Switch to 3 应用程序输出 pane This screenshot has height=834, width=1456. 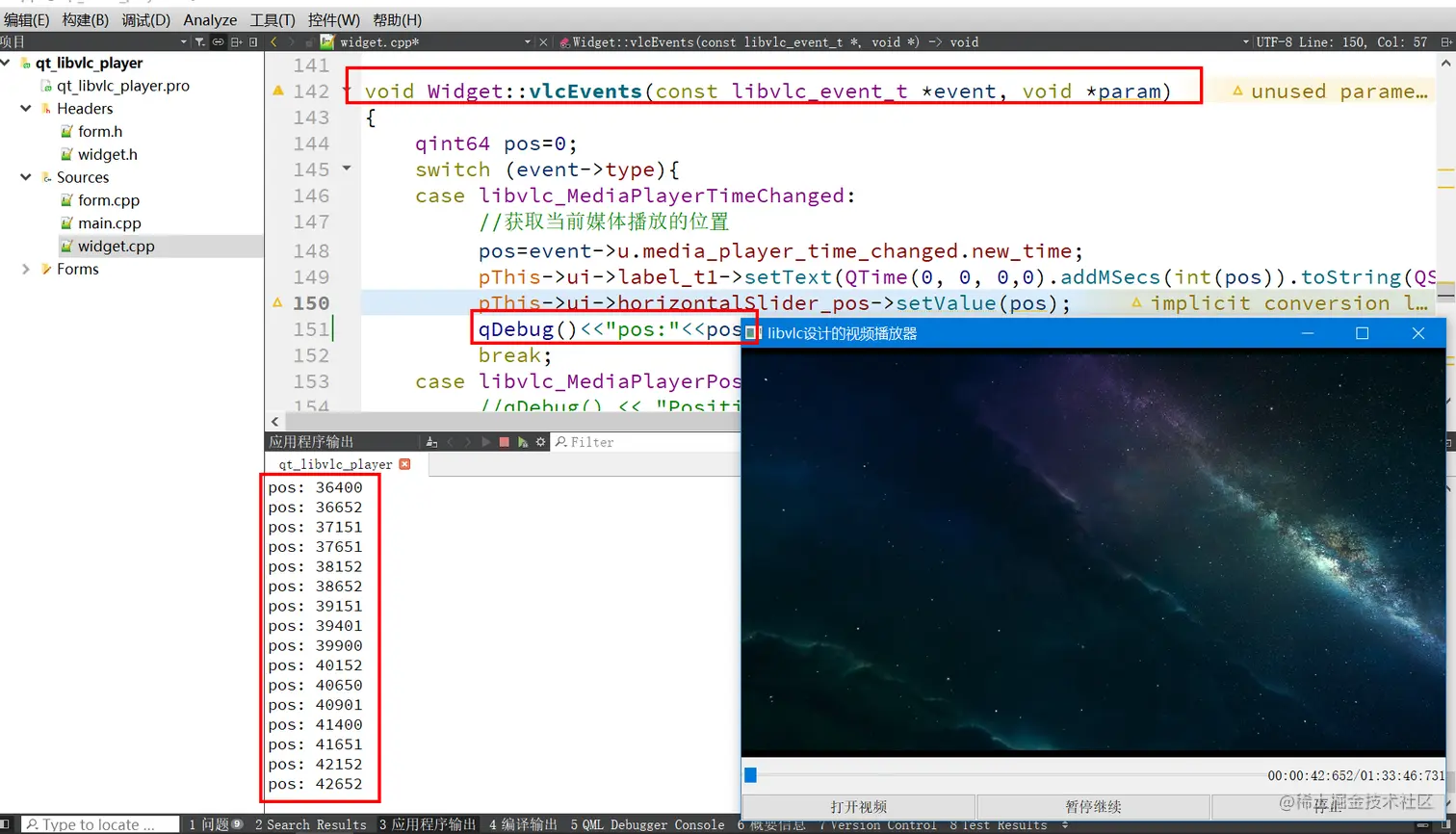pyautogui.click(x=428, y=825)
